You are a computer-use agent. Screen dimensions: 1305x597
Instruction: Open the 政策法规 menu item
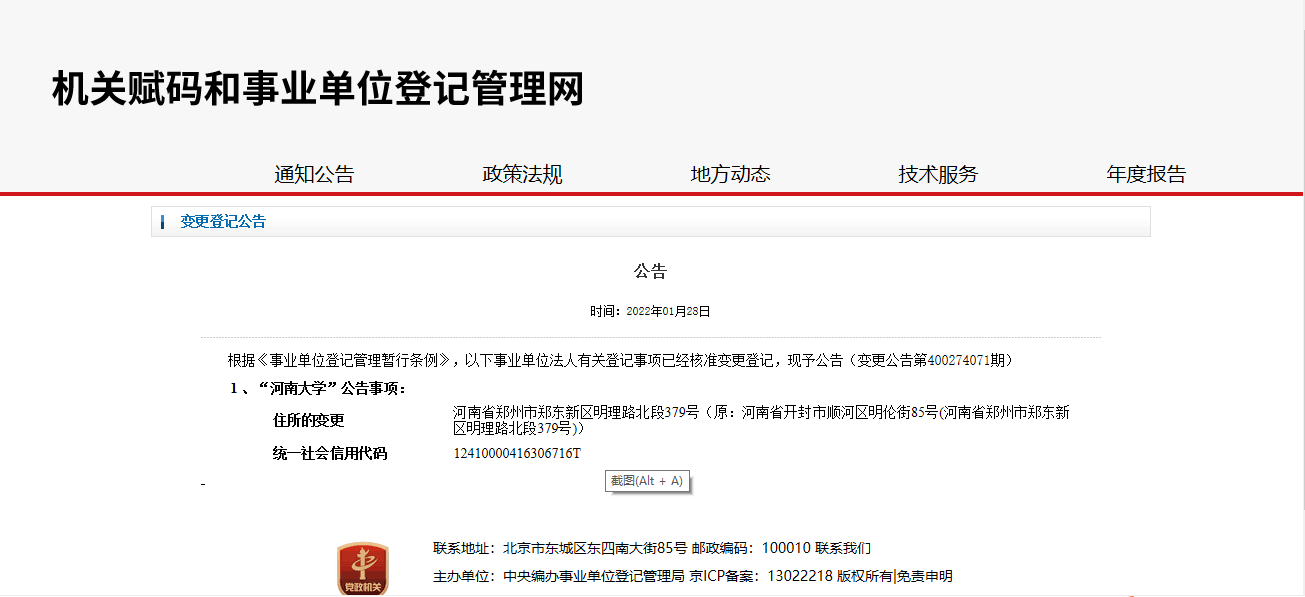pyautogui.click(x=521, y=173)
